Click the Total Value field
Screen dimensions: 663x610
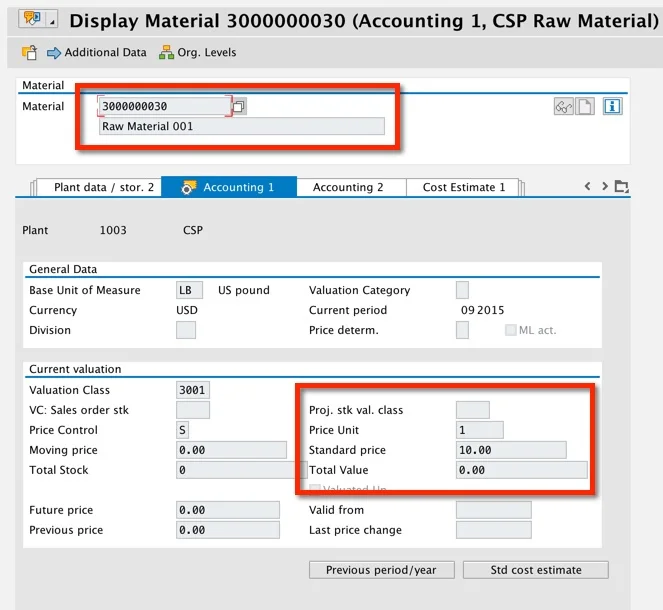coord(521,470)
